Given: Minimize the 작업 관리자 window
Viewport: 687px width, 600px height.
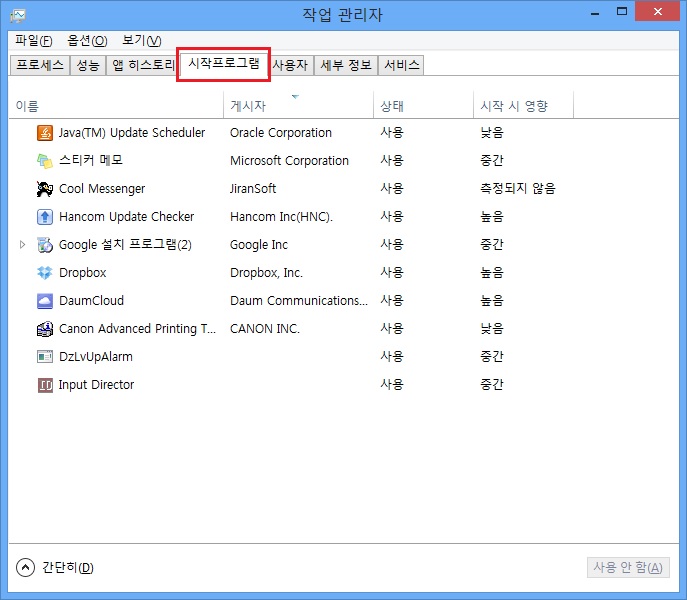Looking at the screenshot, I should coord(595,13).
